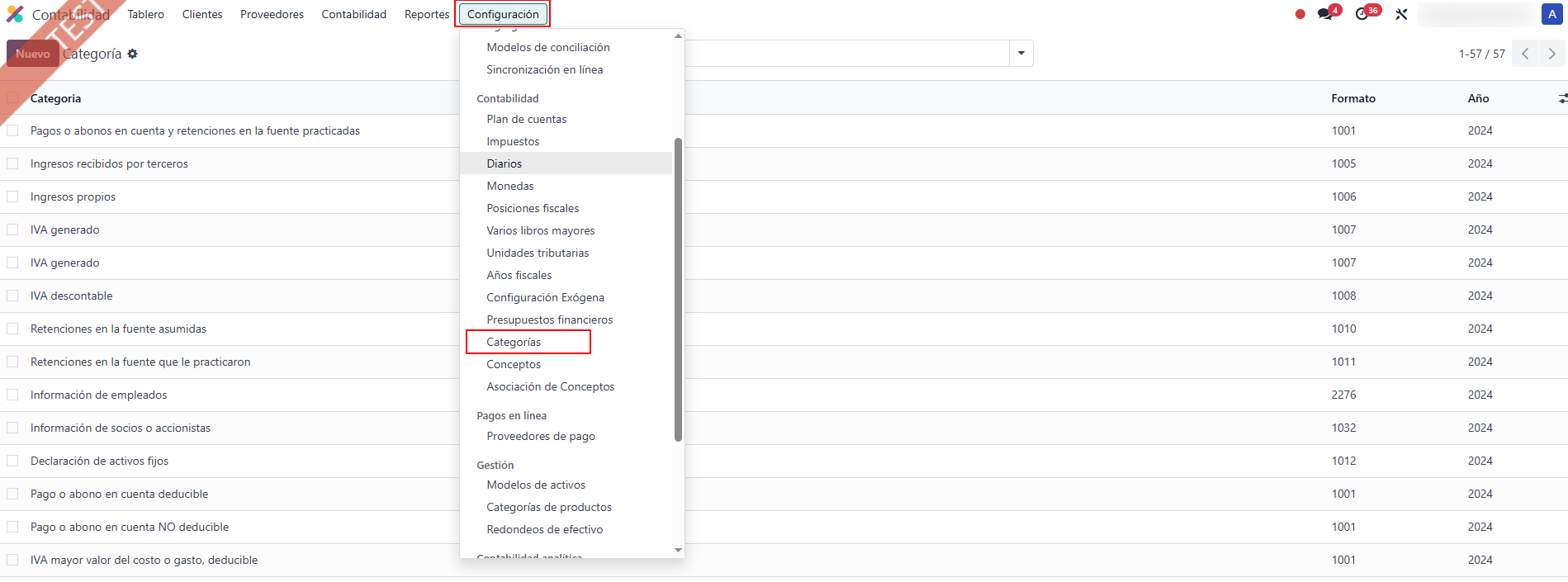Open the Reportes menu

click(427, 14)
